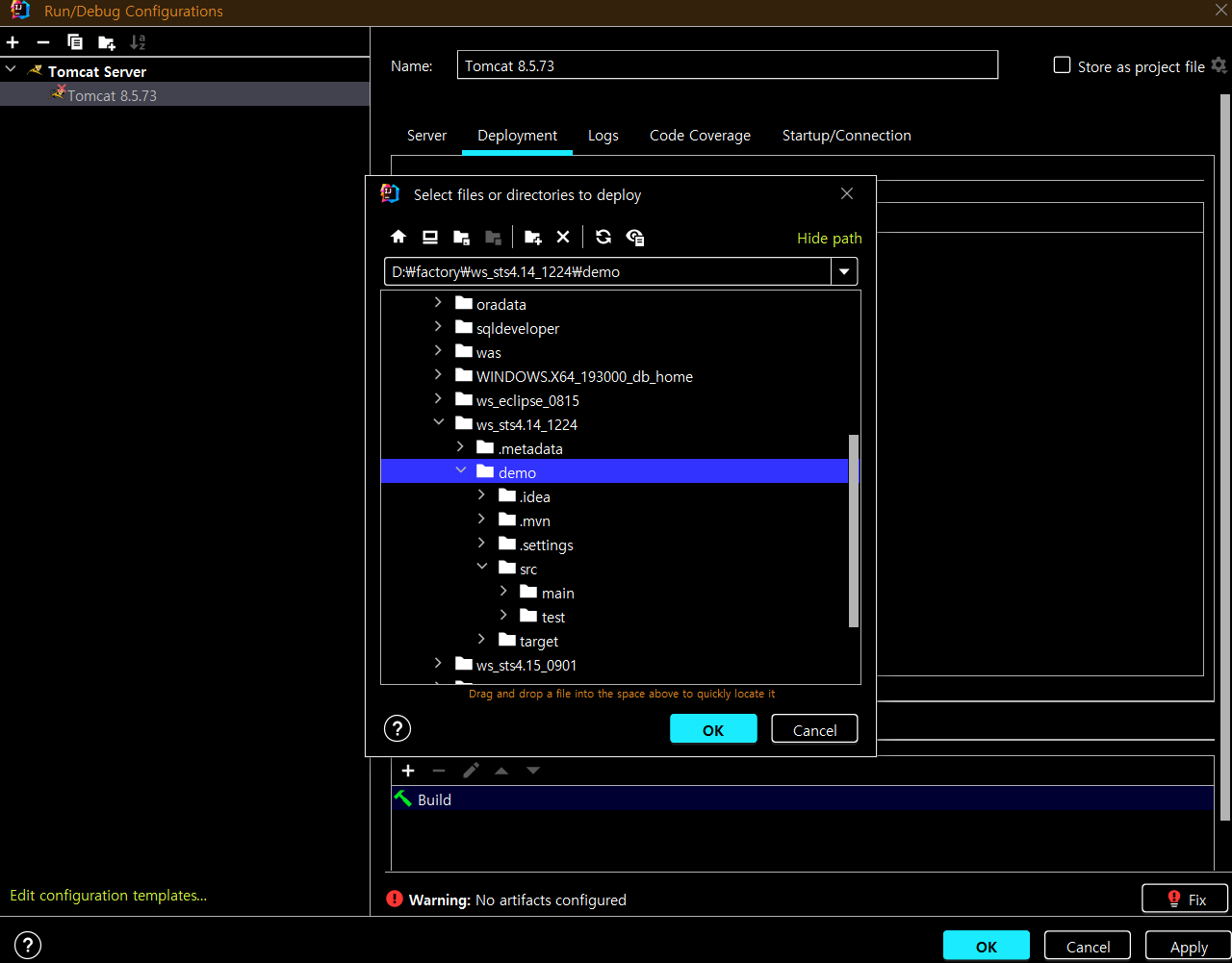The image size is (1232, 963).
Task: Collapse the demo folder
Action: click(x=460, y=471)
